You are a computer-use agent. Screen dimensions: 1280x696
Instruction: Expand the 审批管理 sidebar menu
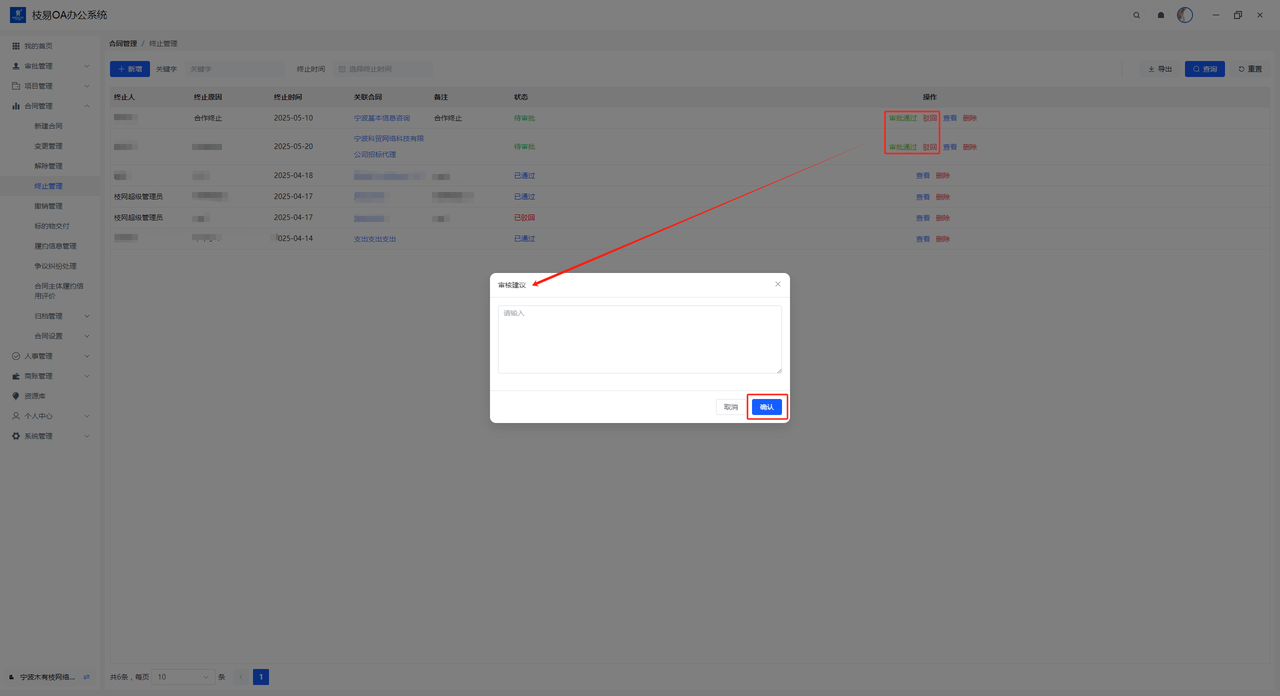(50, 66)
